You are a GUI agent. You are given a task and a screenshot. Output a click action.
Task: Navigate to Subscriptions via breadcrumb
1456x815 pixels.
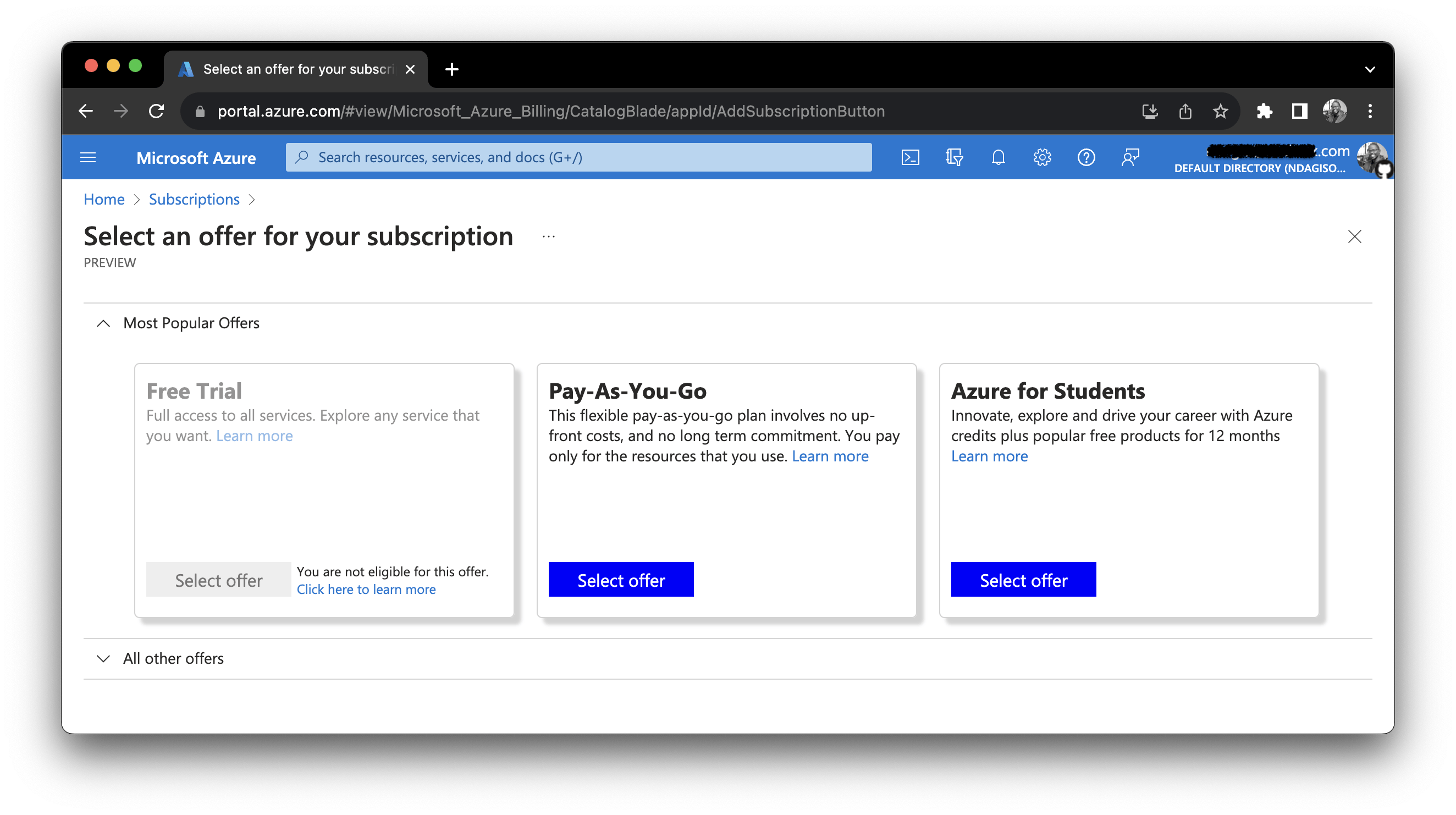194,199
